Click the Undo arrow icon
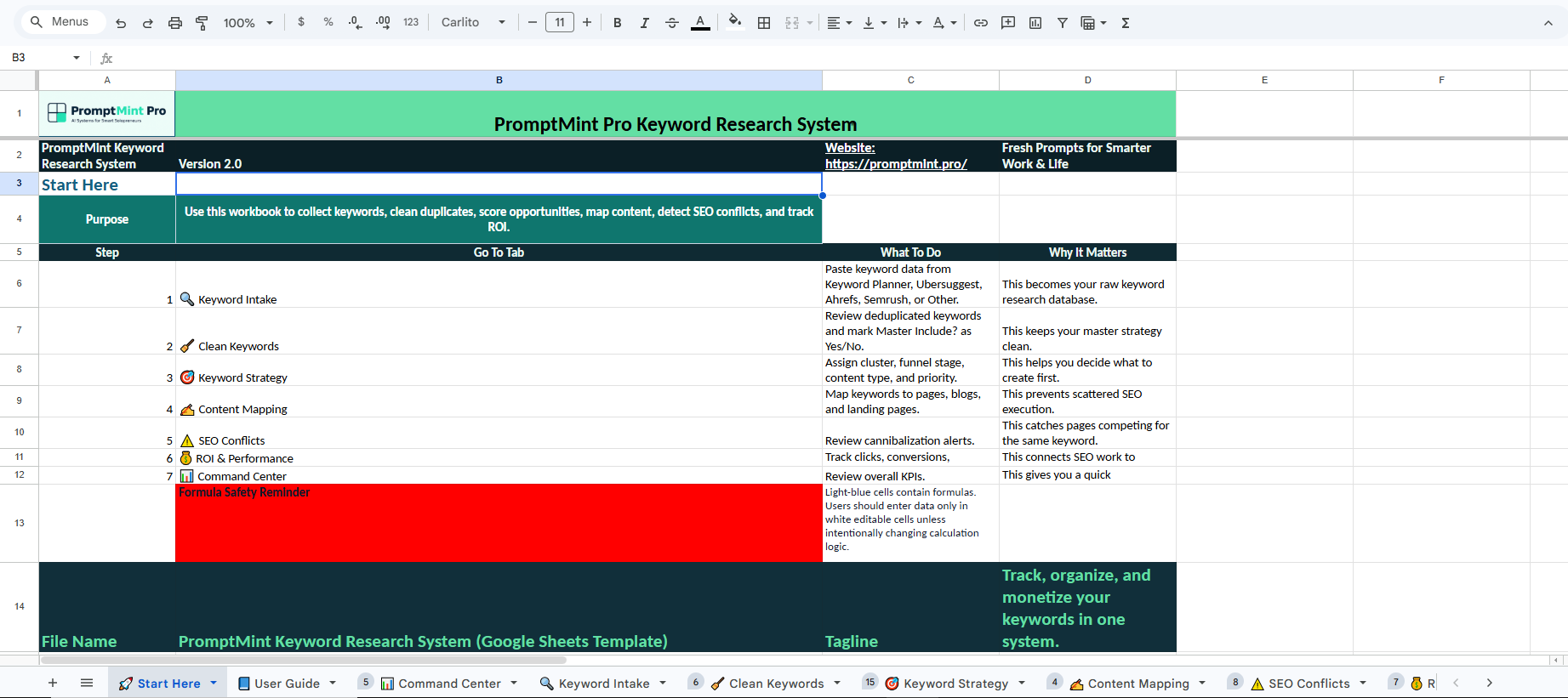1568x698 pixels. [x=121, y=23]
